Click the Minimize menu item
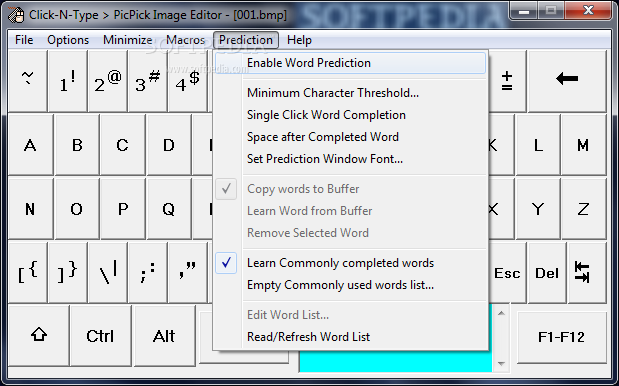 [x=128, y=40]
